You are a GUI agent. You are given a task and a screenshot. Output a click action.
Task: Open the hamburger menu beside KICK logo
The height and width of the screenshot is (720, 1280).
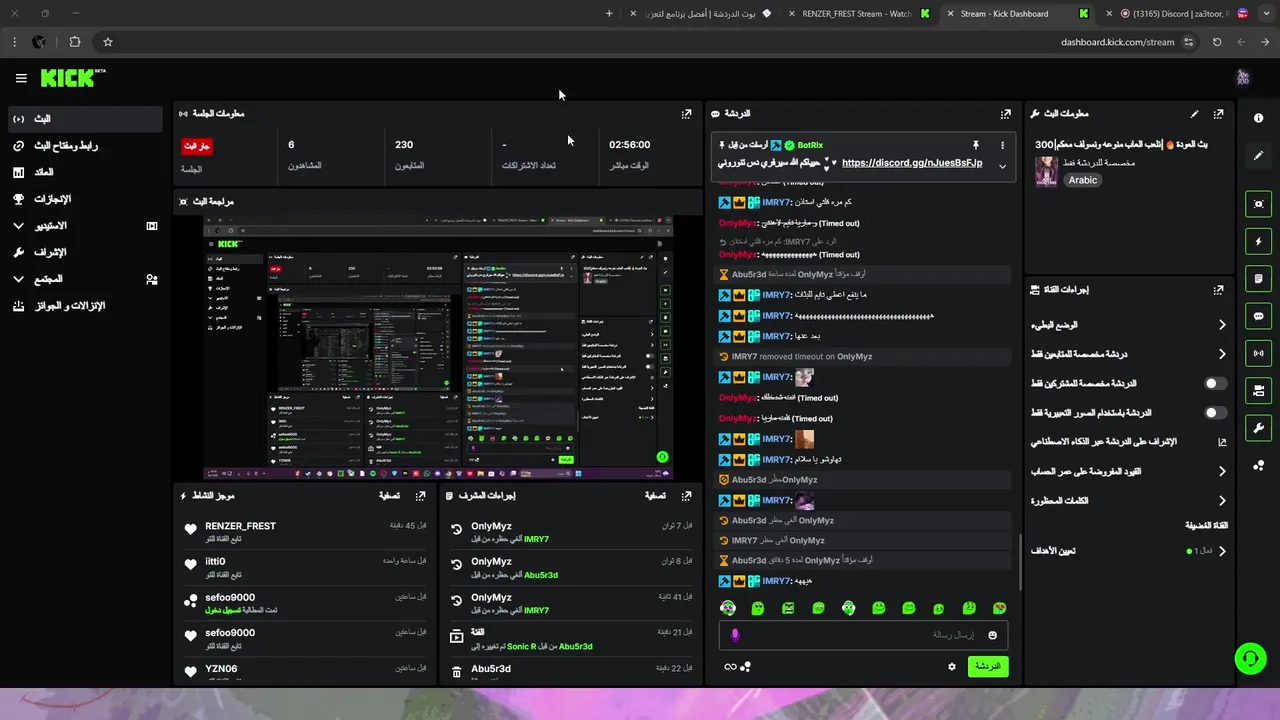(21, 78)
